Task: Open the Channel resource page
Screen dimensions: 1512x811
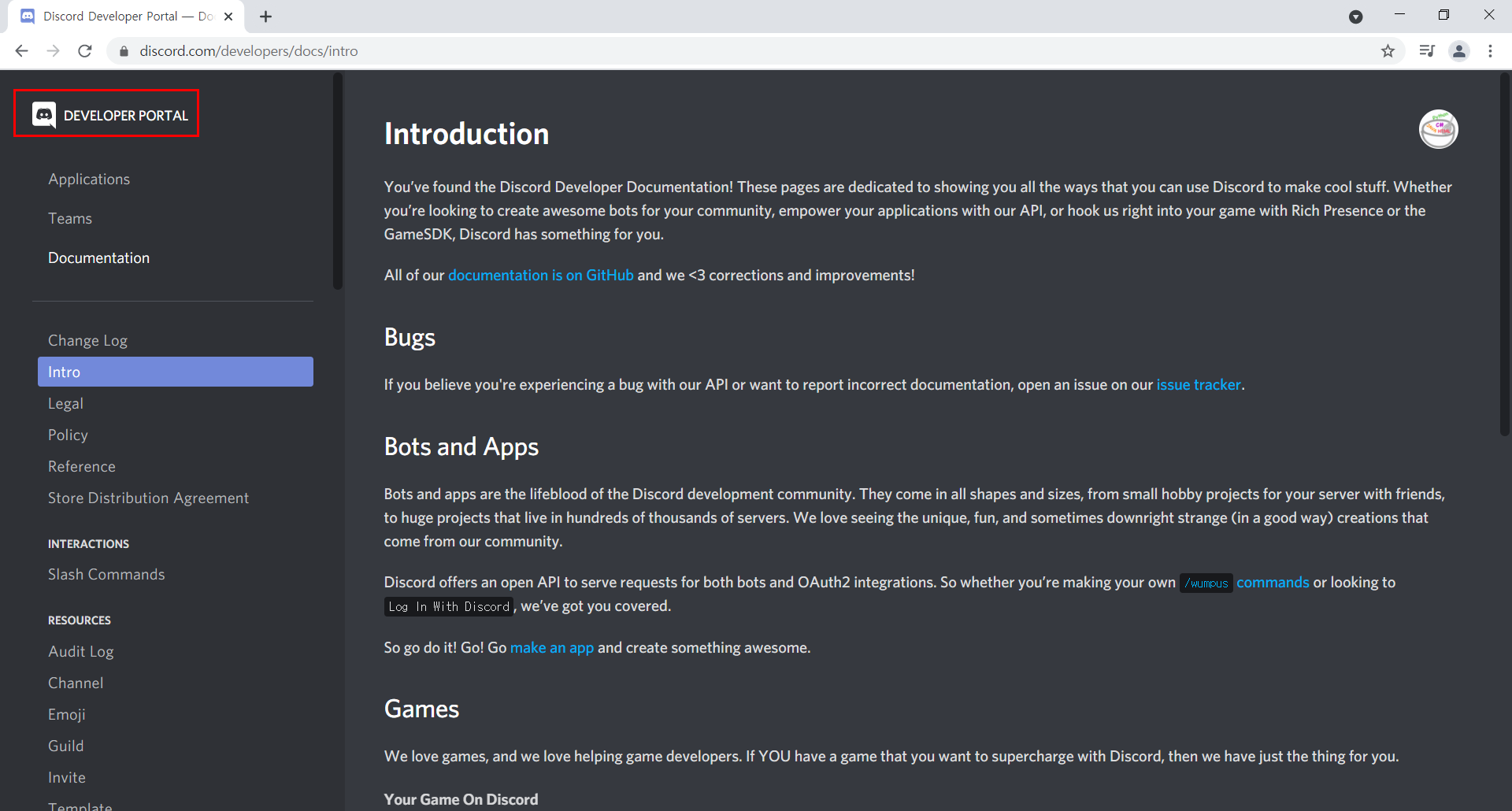Action: pos(76,683)
